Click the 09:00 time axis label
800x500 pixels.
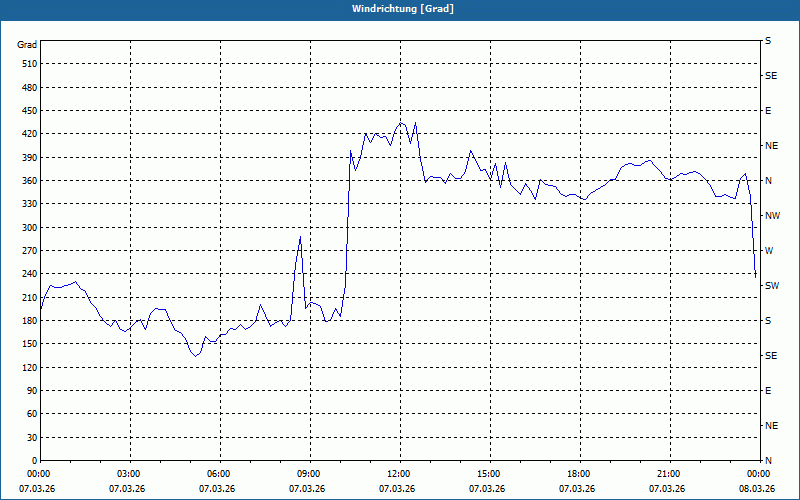click(308, 473)
